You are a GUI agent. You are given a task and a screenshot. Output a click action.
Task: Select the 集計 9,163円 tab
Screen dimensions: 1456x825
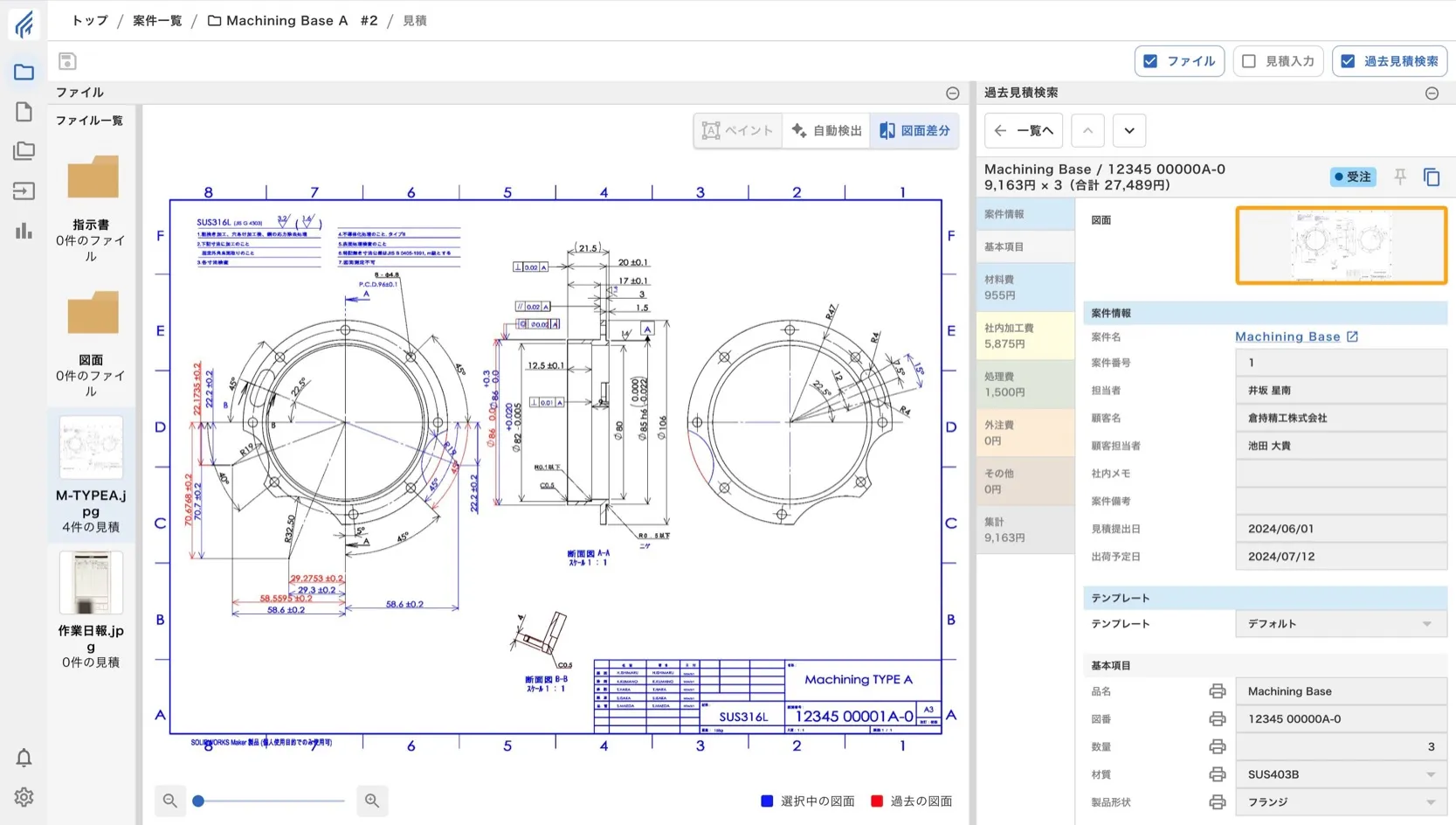point(1025,530)
